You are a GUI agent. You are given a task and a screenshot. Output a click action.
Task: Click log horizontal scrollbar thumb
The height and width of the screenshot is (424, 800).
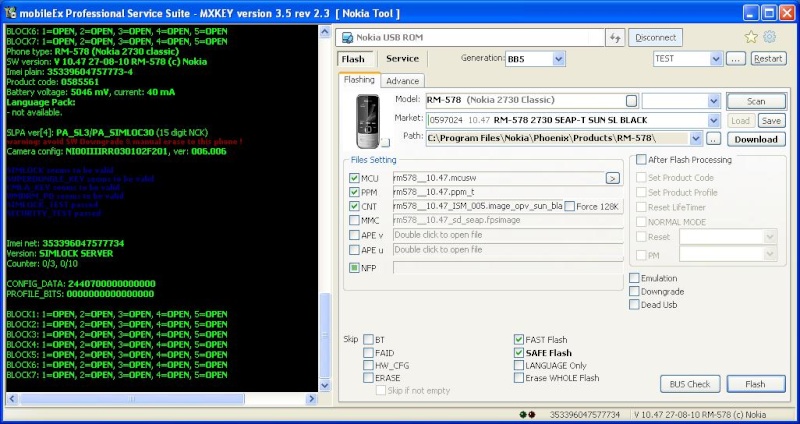tap(132, 399)
